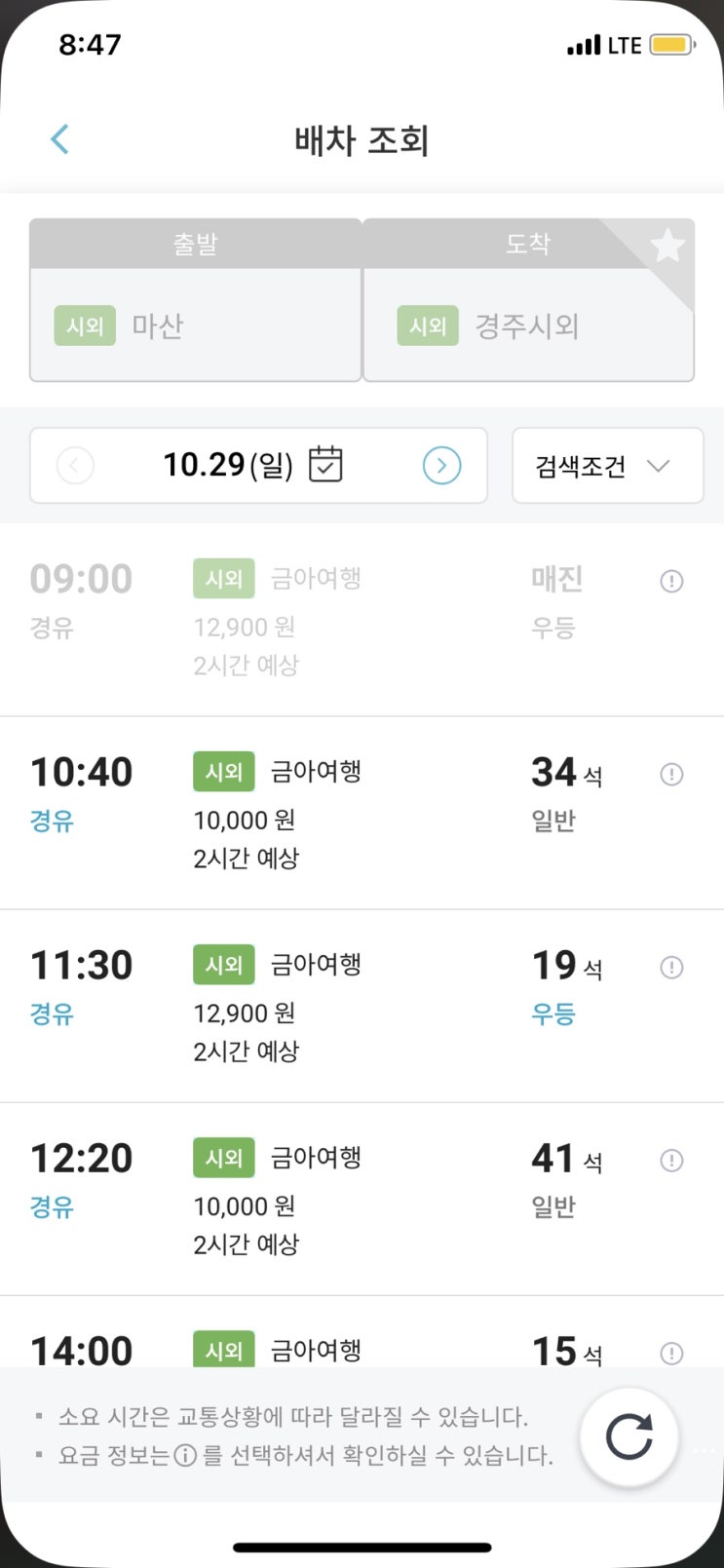View 경유 stops for the 10:40 bus
The image size is (724, 1568).
click(x=53, y=822)
